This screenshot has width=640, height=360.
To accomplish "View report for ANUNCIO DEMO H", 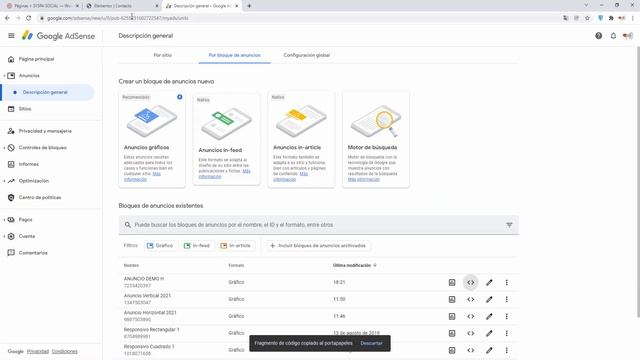I will [x=452, y=282].
